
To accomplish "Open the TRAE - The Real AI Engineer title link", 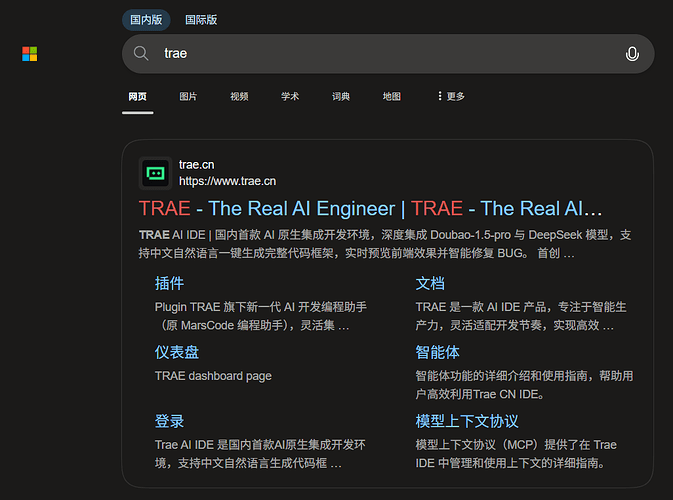I will pyautogui.click(x=370, y=209).
